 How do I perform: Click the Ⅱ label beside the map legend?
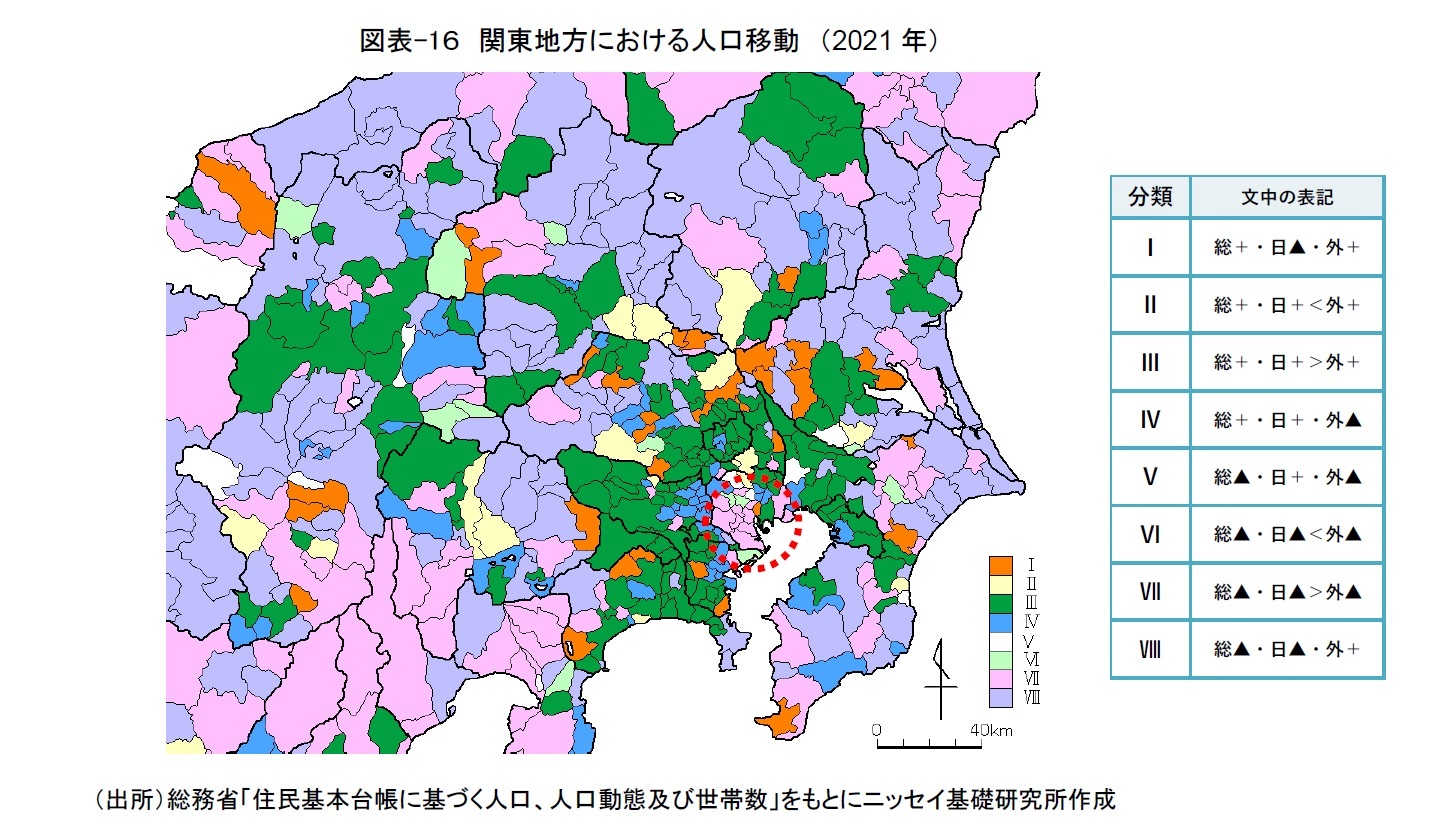[1031, 583]
